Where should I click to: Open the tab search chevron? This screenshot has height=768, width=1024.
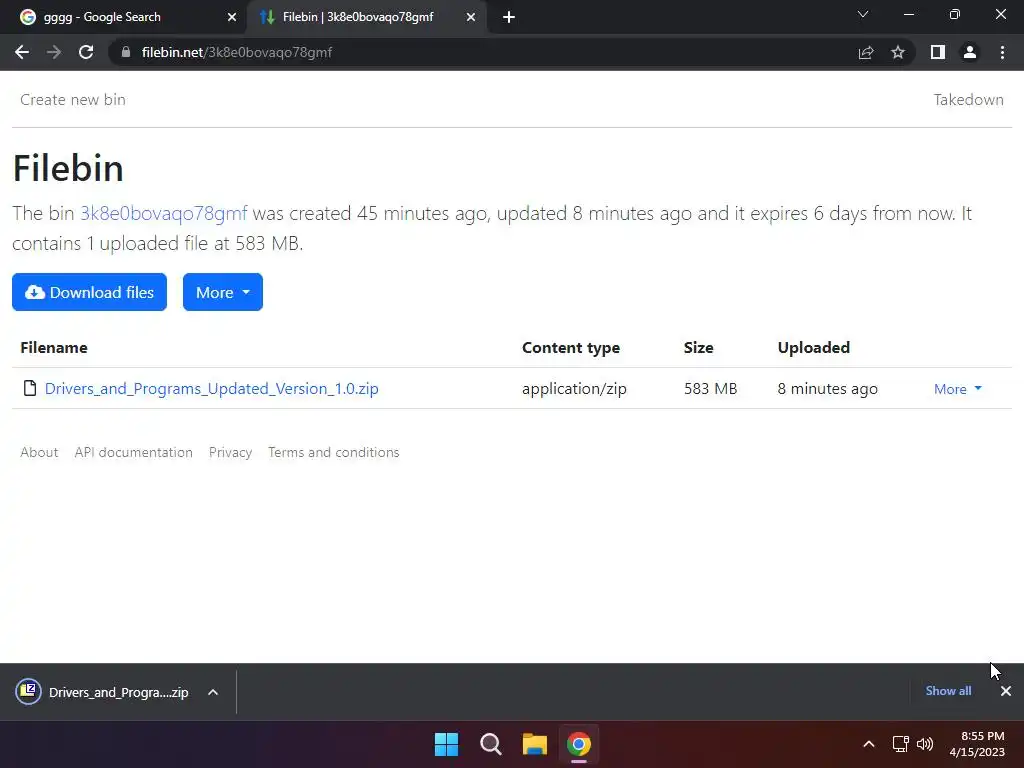pyautogui.click(x=863, y=14)
